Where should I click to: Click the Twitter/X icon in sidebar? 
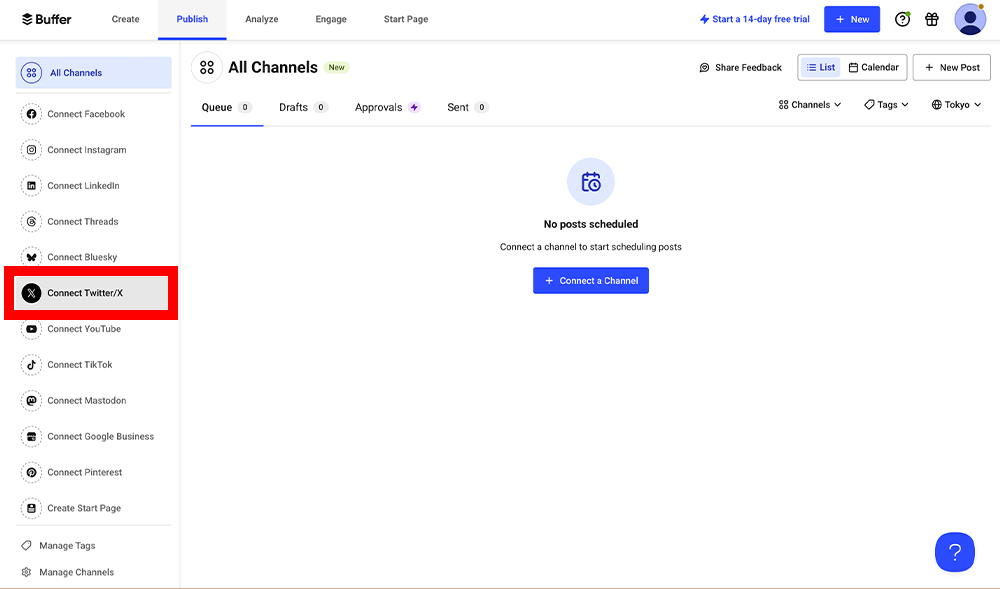coord(31,293)
